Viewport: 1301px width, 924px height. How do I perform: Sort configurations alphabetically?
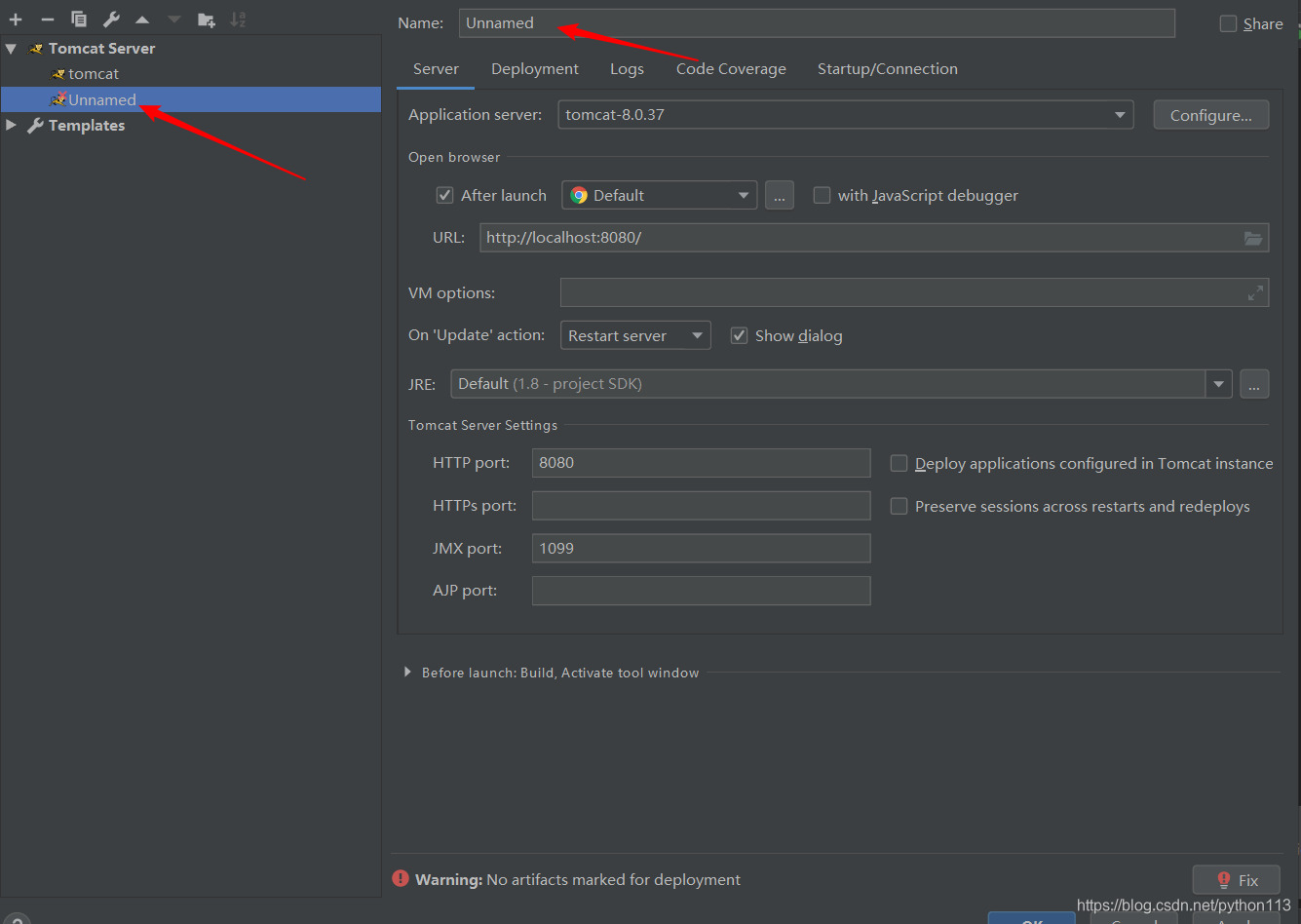click(238, 19)
